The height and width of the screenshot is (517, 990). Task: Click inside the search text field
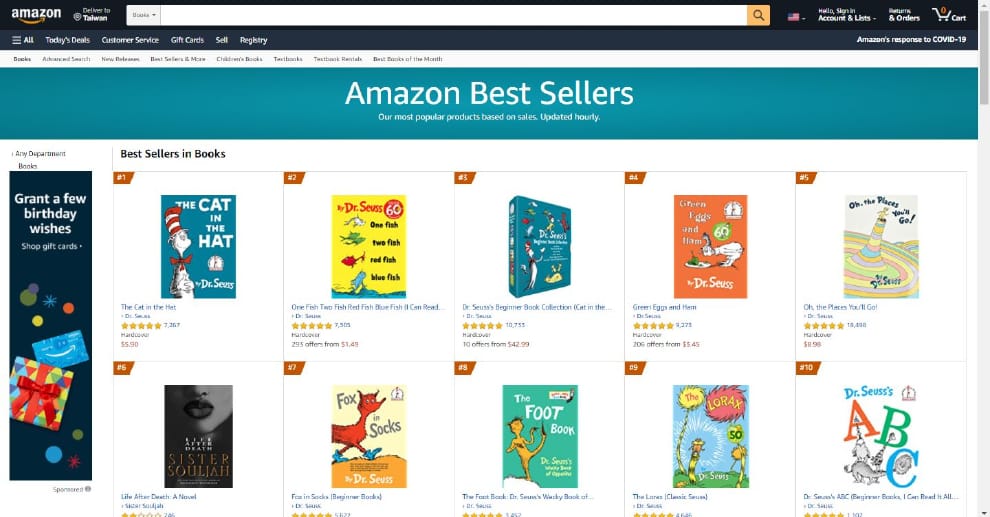pyautogui.click(x=450, y=15)
